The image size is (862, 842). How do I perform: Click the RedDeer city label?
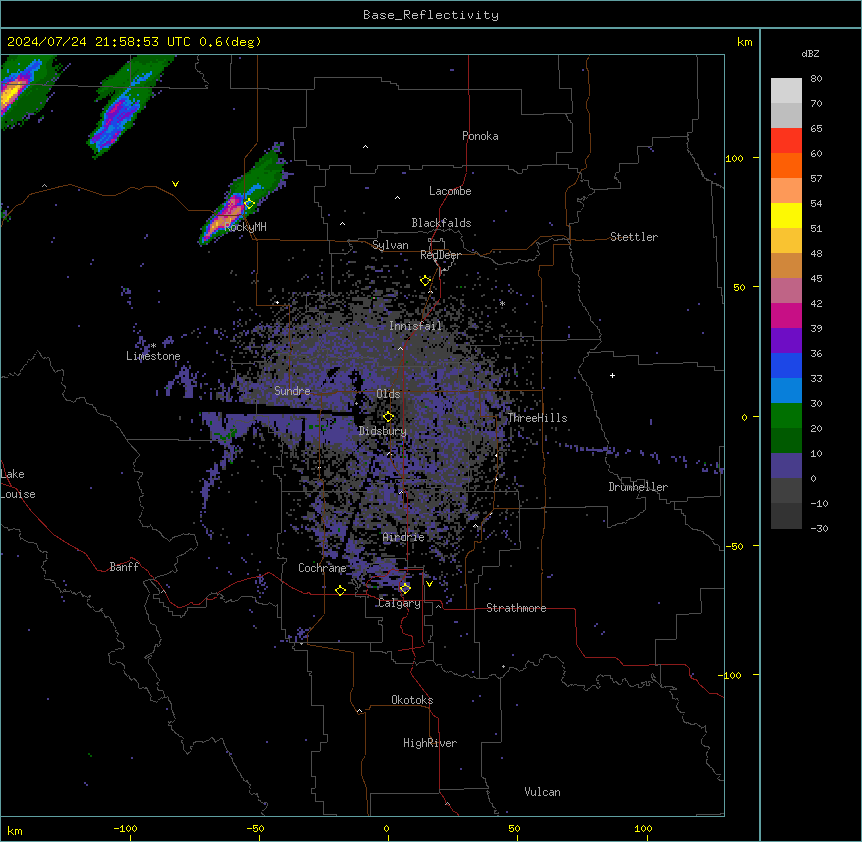(x=440, y=255)
